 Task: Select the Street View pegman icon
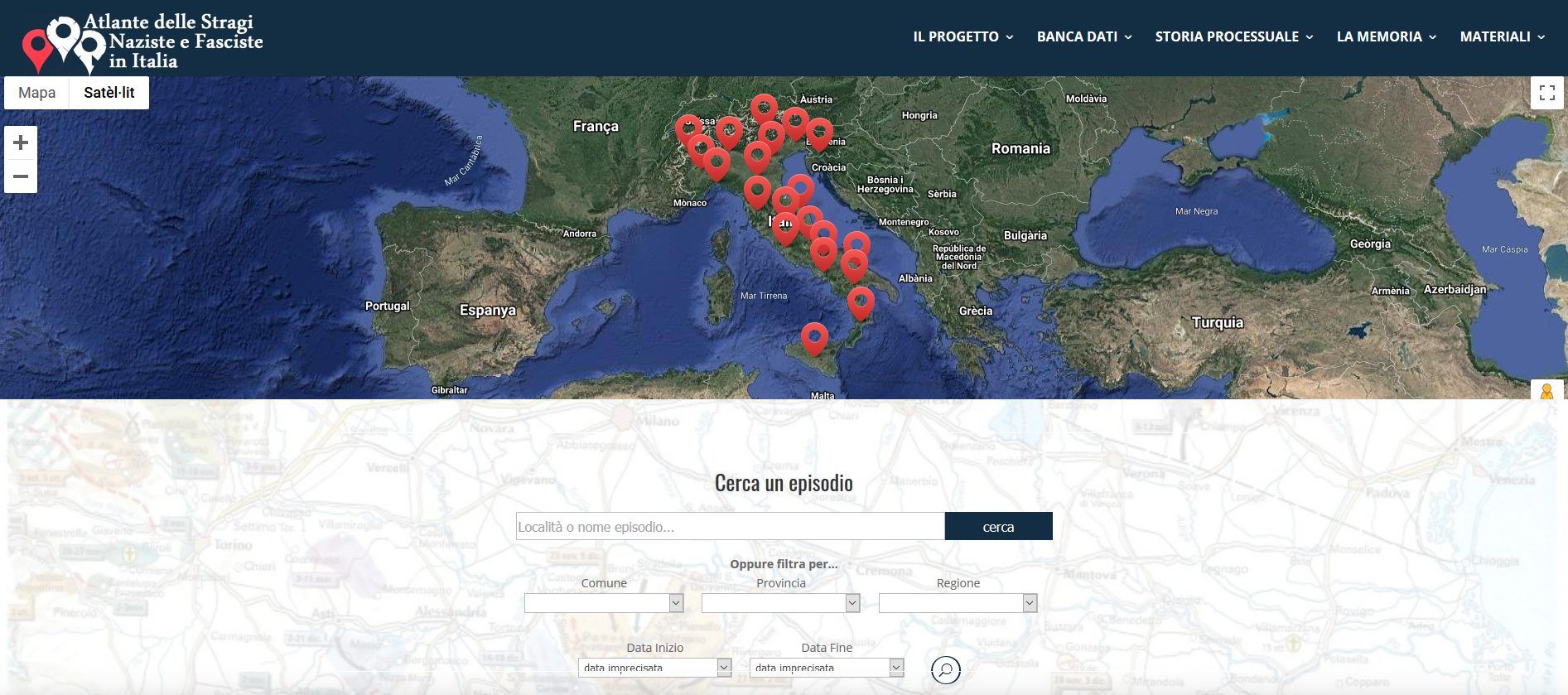tap(1546, 391)
